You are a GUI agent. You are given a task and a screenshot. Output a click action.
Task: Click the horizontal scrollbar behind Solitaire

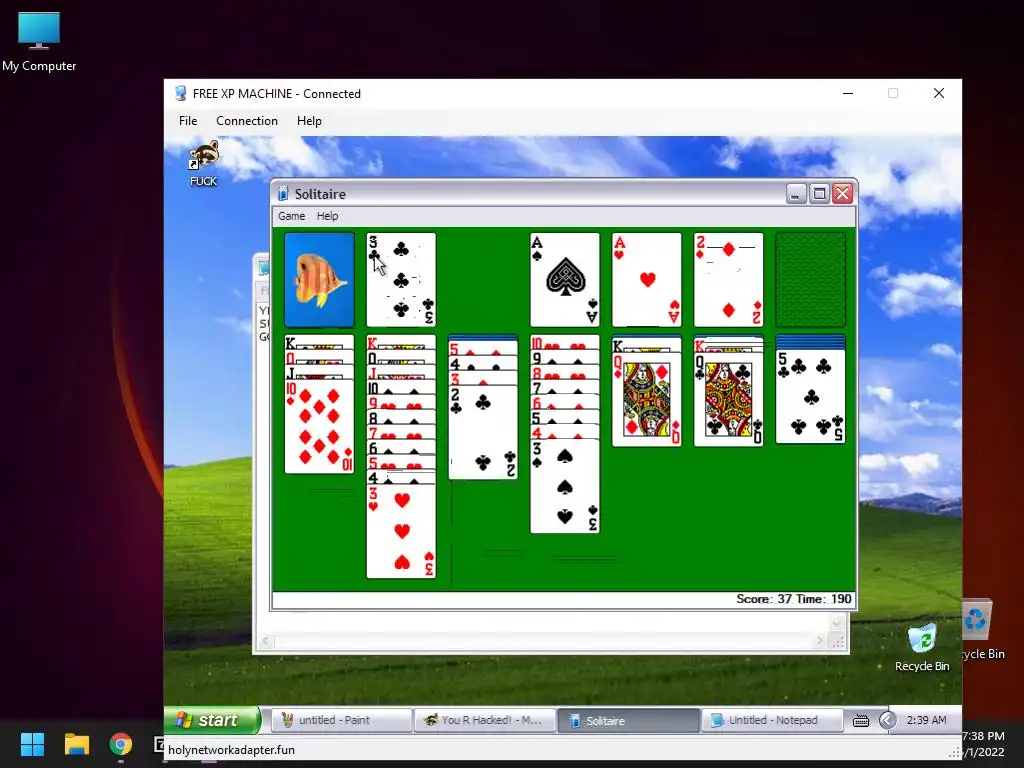(x=542, y=641)
